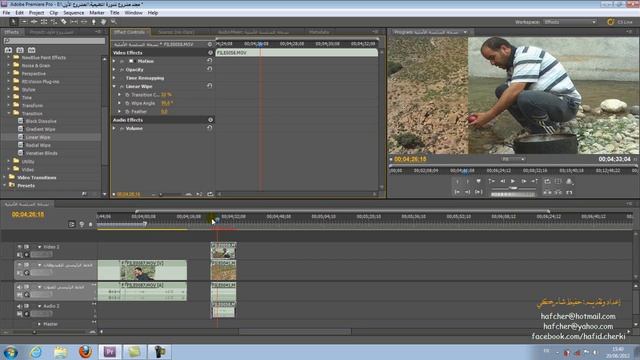Toggle animation stopwatch for Feather
This screenshot has width=640, height=360.
(127, 111)
